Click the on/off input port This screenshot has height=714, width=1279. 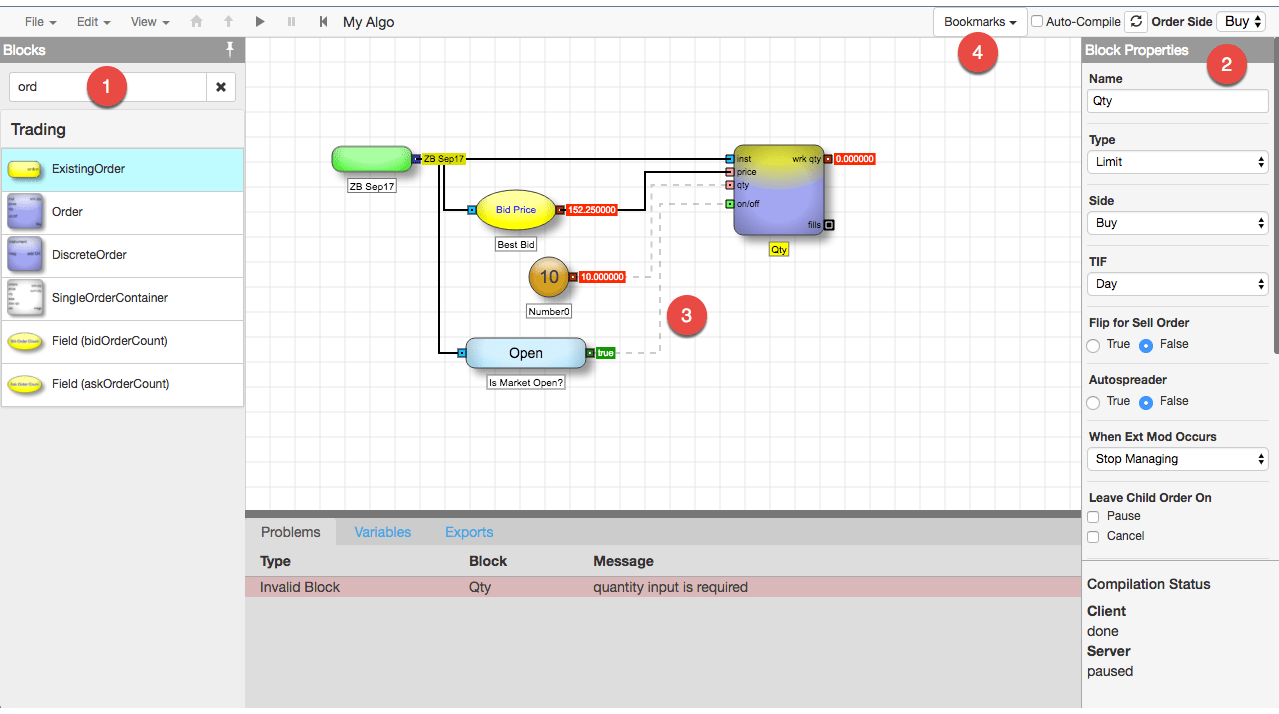pyautogui.click(x=730, y=204)
